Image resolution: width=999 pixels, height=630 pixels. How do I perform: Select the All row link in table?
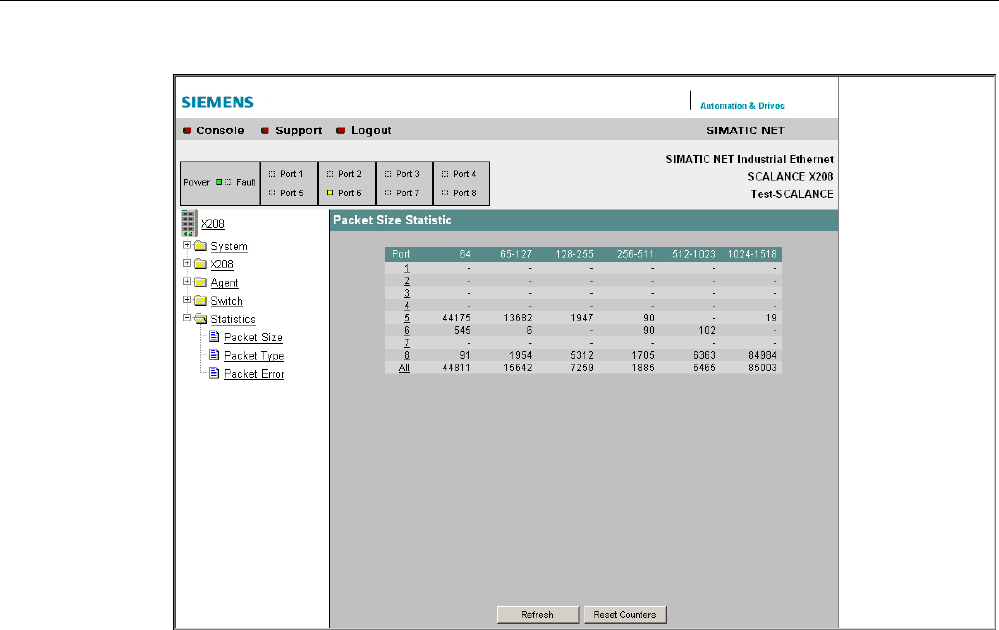[406, 368]
